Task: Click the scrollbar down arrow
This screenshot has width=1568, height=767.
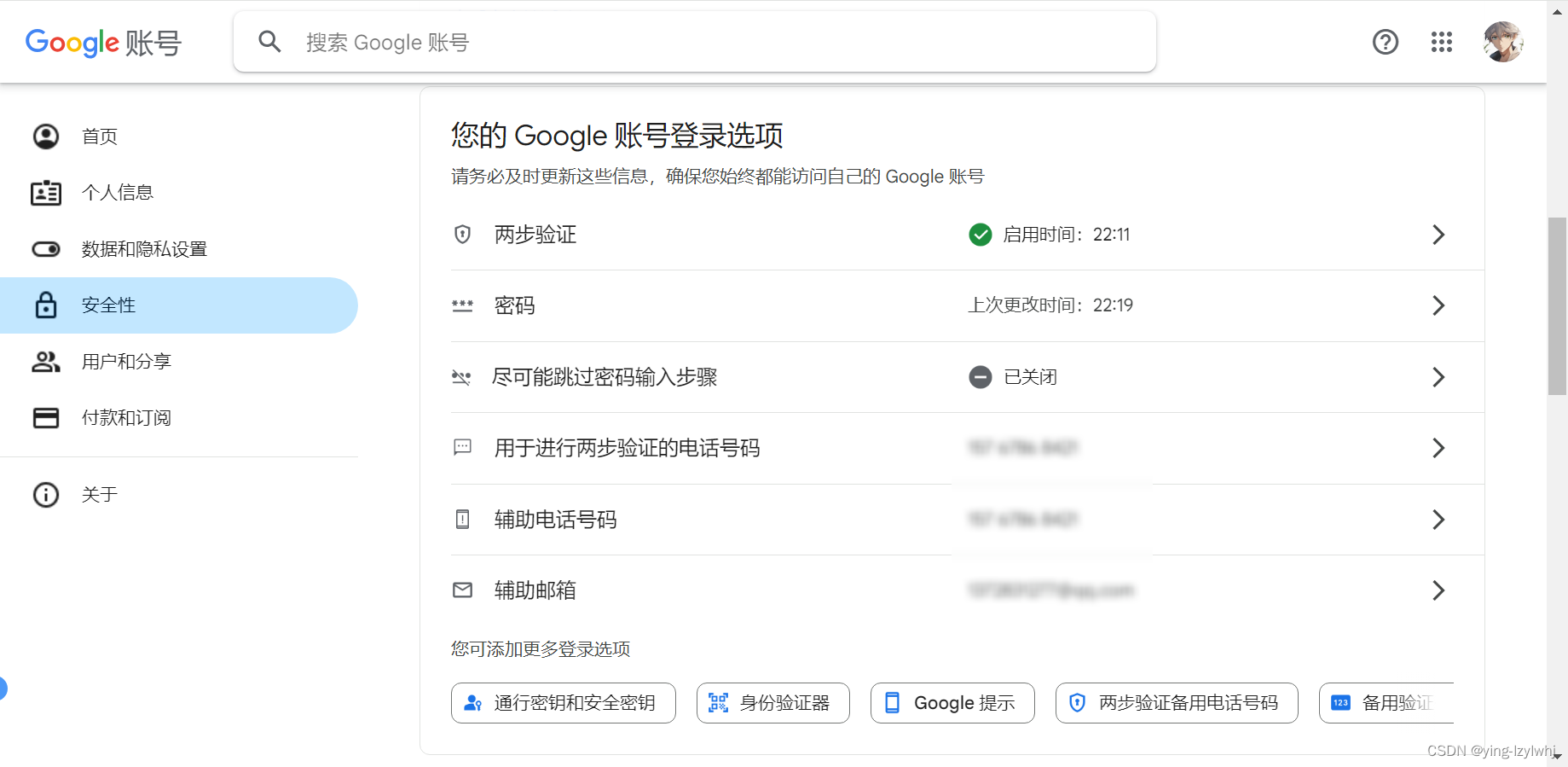Action: click(x=1557, y=757)
